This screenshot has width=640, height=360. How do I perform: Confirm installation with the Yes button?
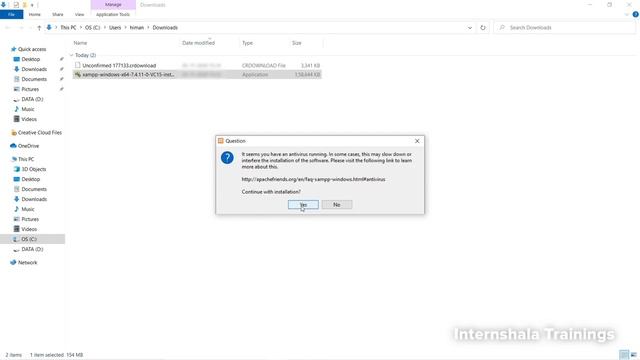pos(303,204)
